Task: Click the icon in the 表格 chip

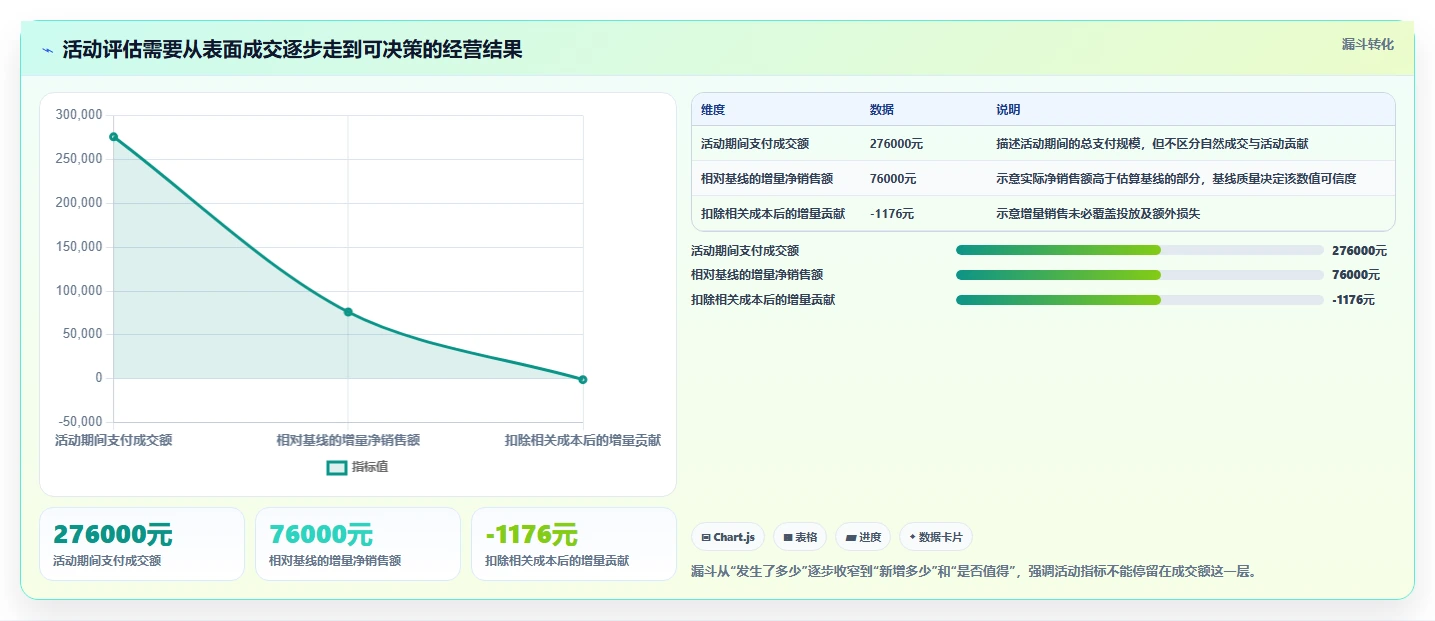Action: click(x=788, y=538)
